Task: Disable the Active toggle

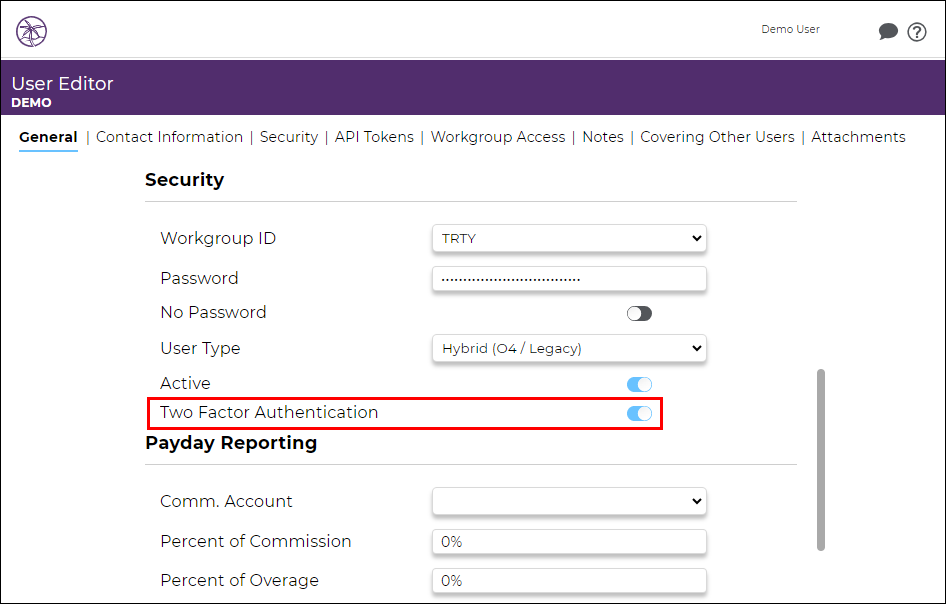Action: coord(640,384)
